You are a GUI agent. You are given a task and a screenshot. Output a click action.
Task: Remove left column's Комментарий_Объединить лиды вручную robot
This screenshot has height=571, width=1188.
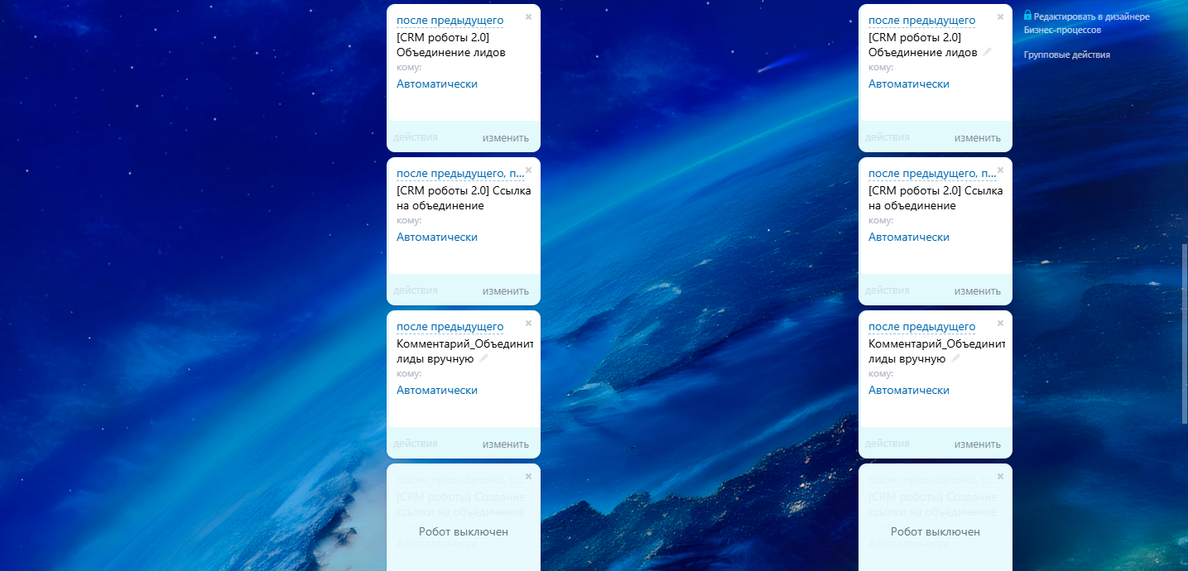528,323
